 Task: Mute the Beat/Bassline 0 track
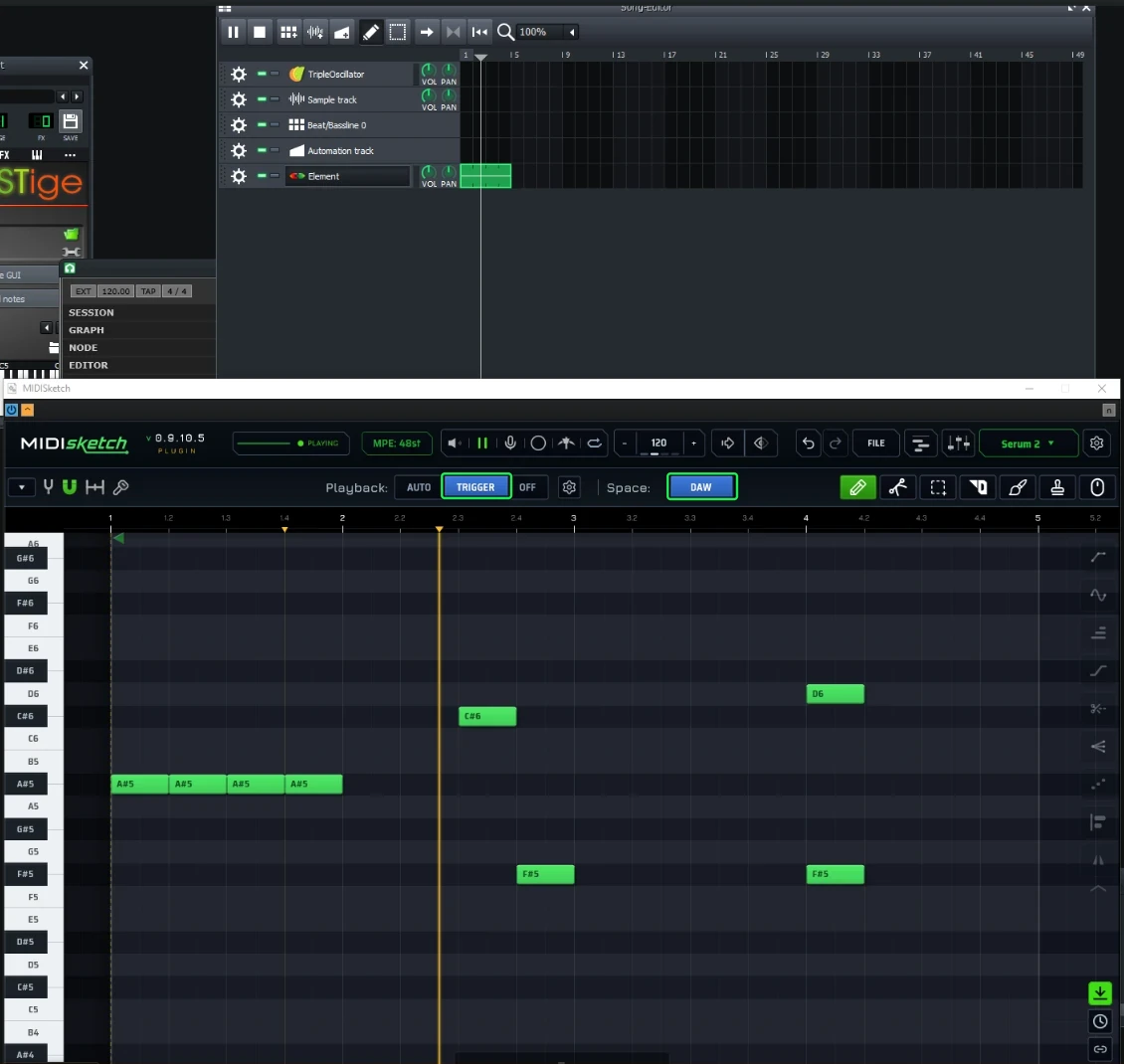[262, 124]
